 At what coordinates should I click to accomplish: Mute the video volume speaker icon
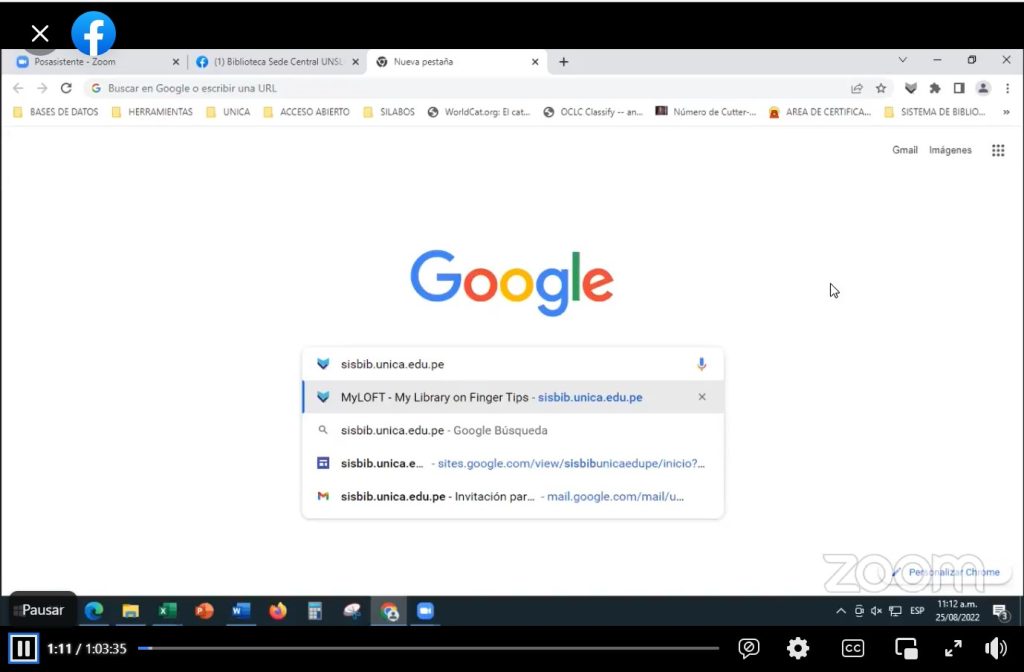[x=996, y=648]
